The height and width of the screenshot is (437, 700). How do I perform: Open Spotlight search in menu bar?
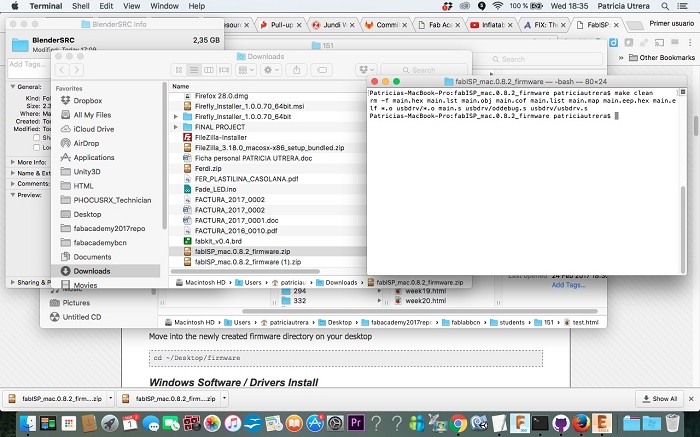(665, 6)
